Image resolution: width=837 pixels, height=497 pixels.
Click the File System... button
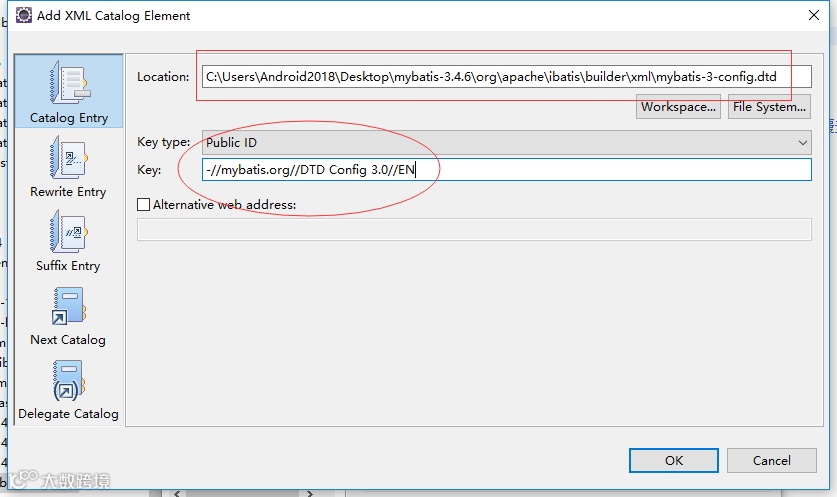[x=769, y=107]
